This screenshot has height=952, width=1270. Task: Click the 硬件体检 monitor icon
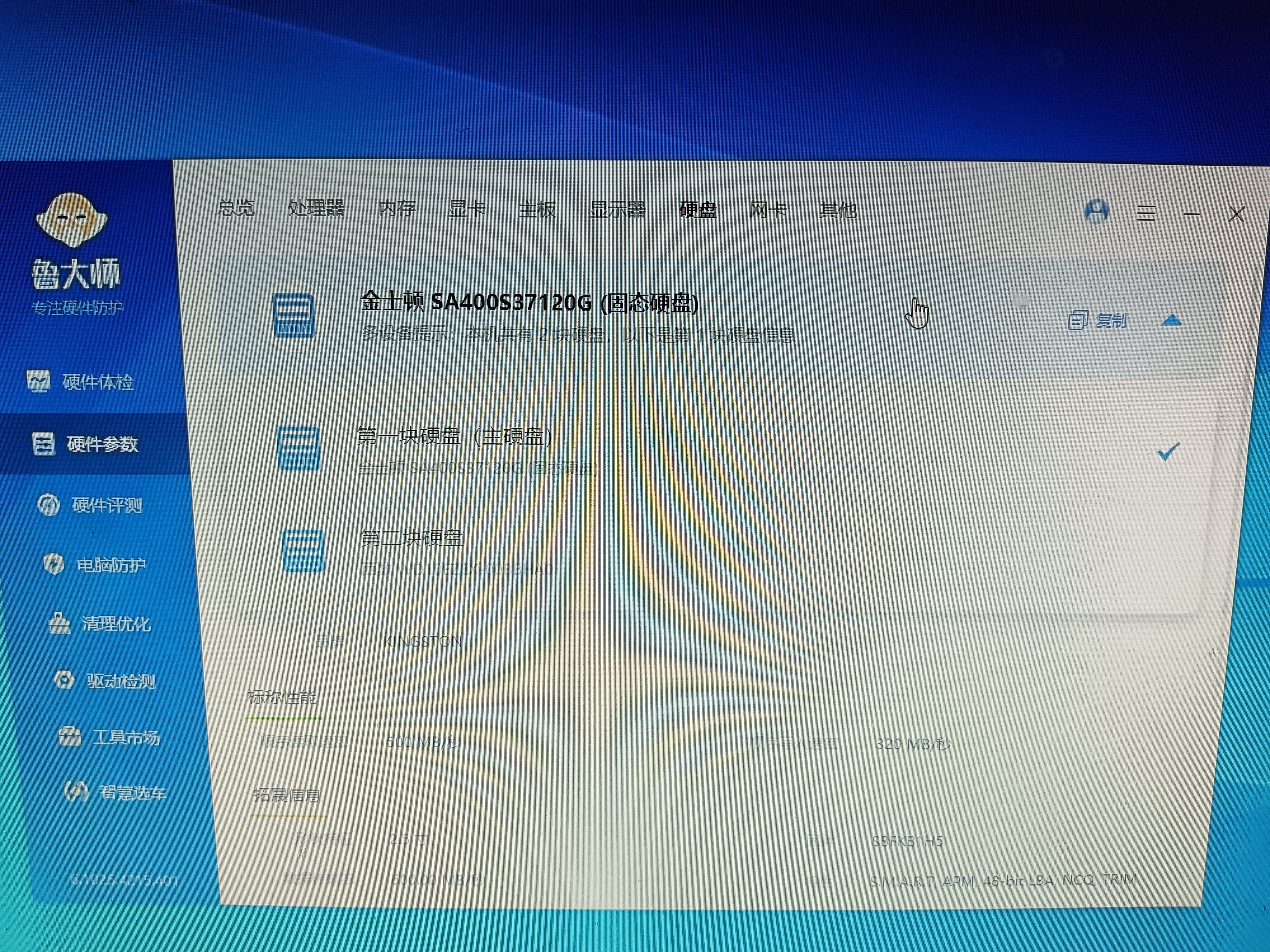coord(39,382)
